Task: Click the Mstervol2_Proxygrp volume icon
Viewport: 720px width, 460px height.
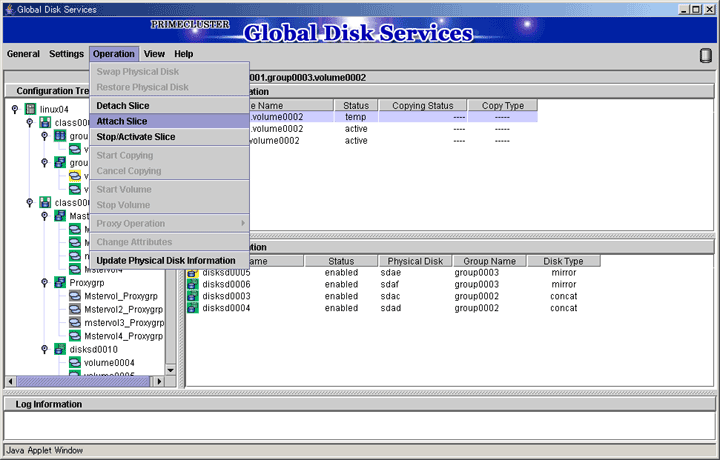Action: pos(75,309)
